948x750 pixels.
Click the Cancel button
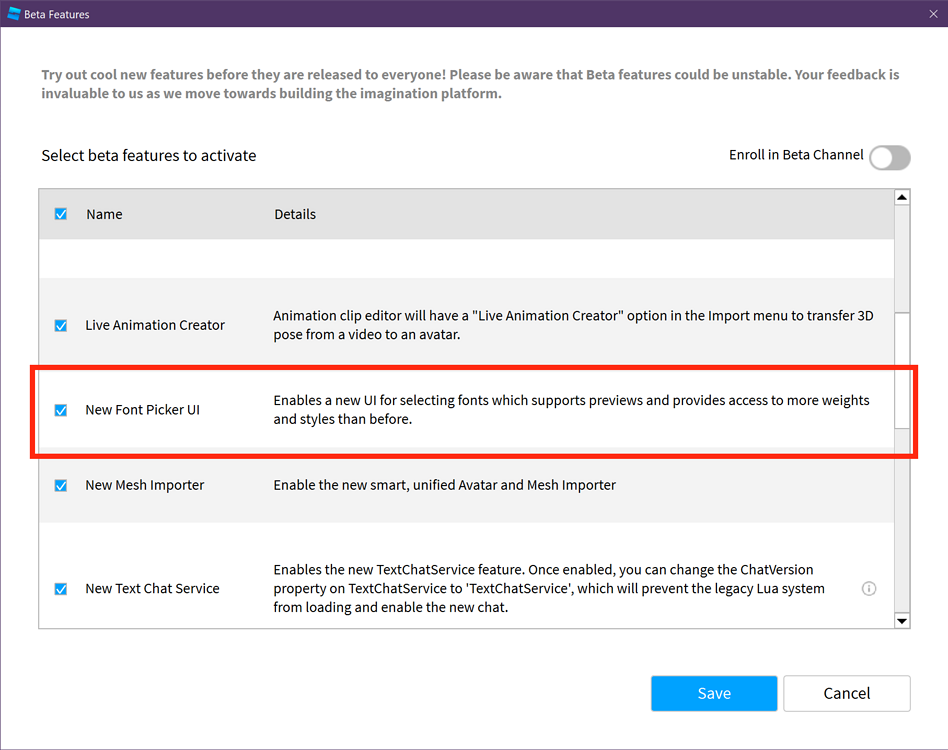pyautogui.click(x=847, y=693)
